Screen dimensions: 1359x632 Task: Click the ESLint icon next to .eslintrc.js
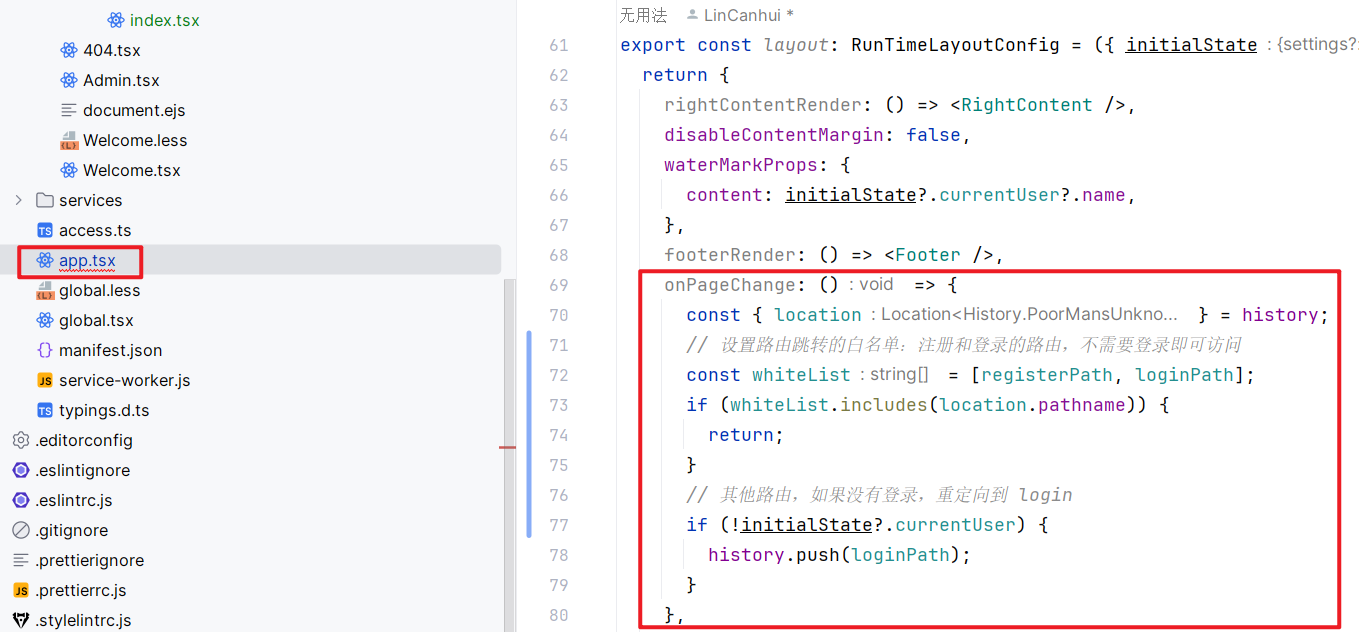point(21,500)
